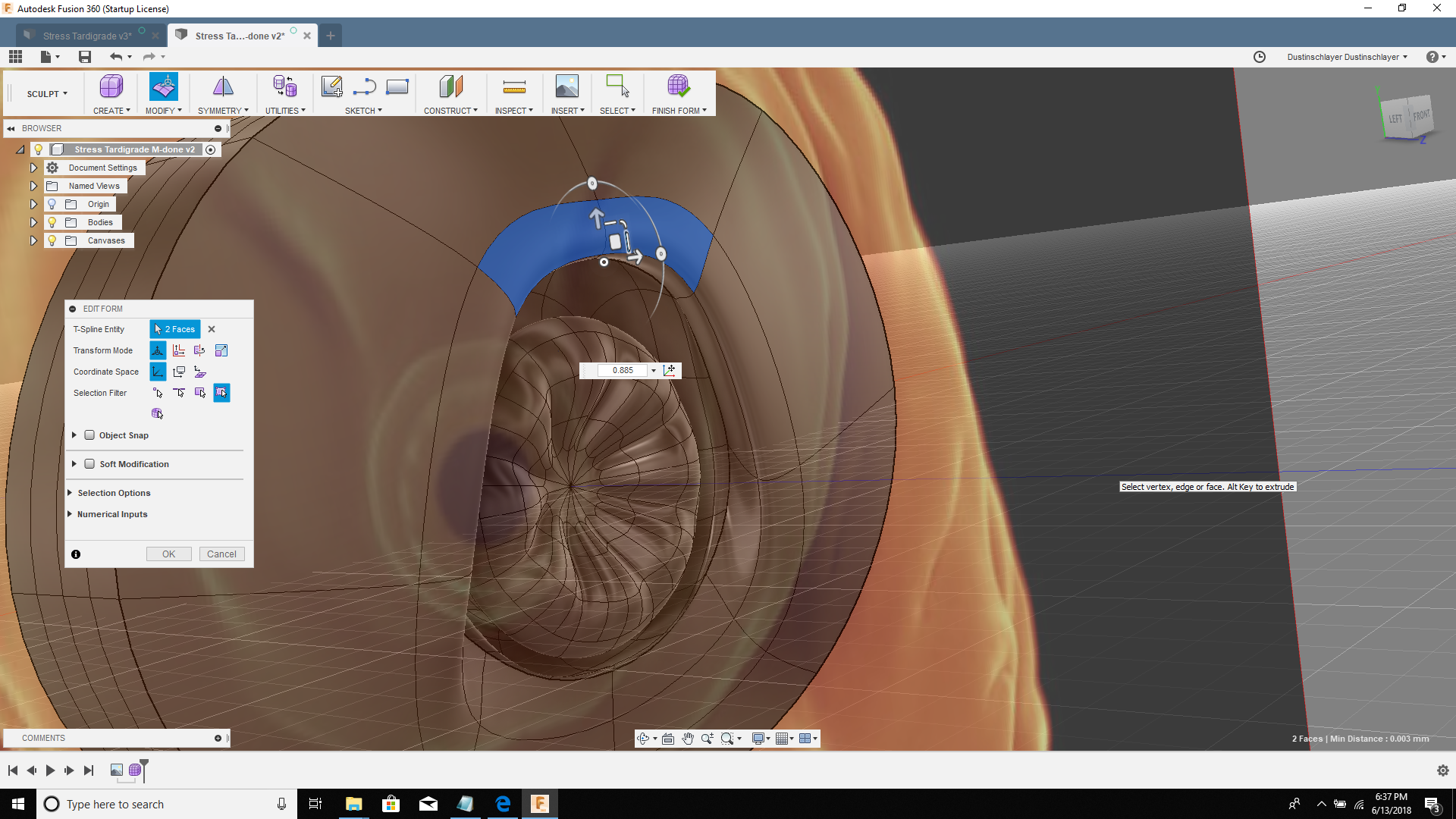This screenshot has width=1456, height=819.
Task: Open the Create Form tools icon
Action: pyautogui.click(x=111, y=86)
